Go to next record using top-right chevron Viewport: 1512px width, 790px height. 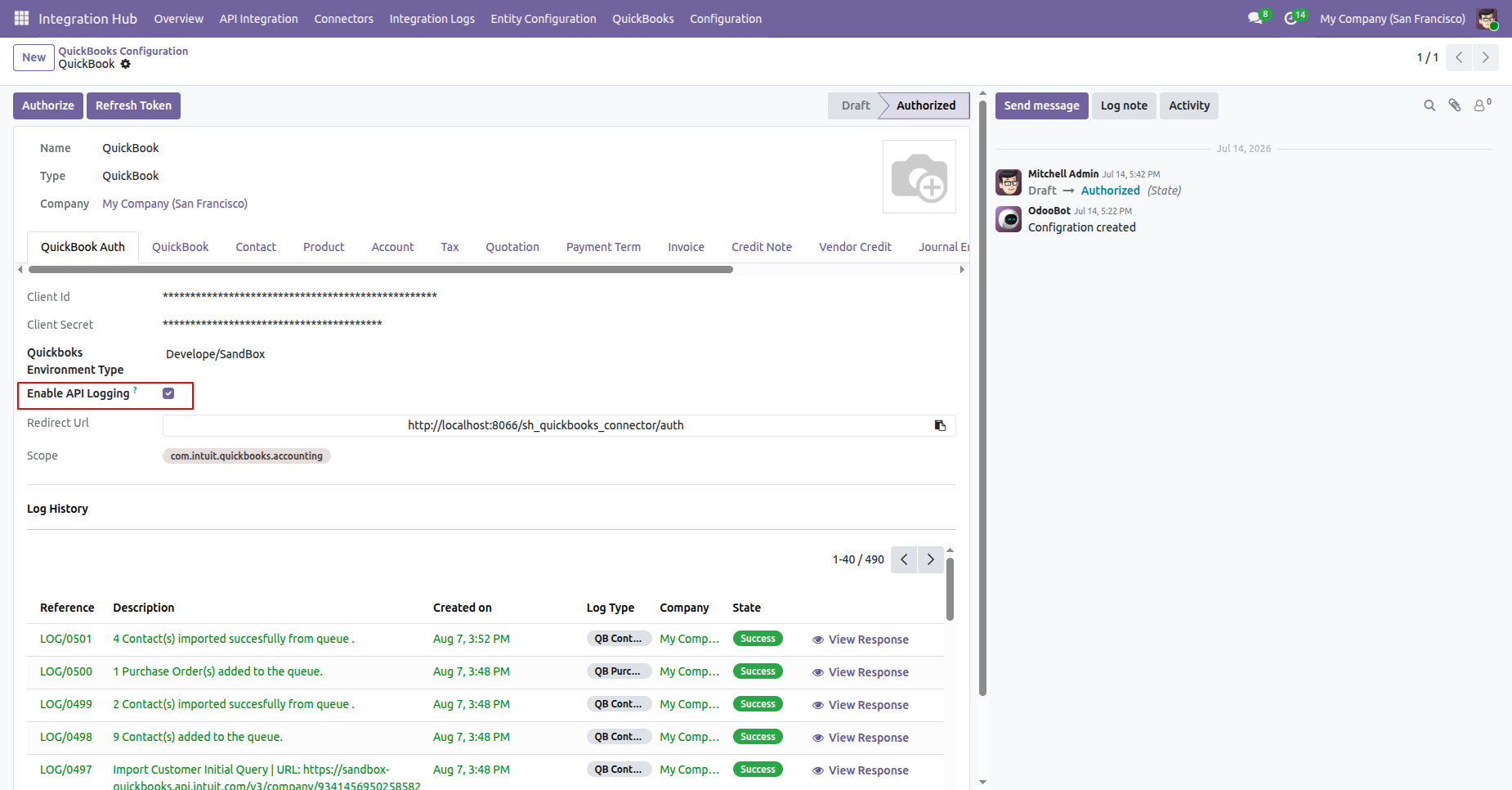(1486, 57)
